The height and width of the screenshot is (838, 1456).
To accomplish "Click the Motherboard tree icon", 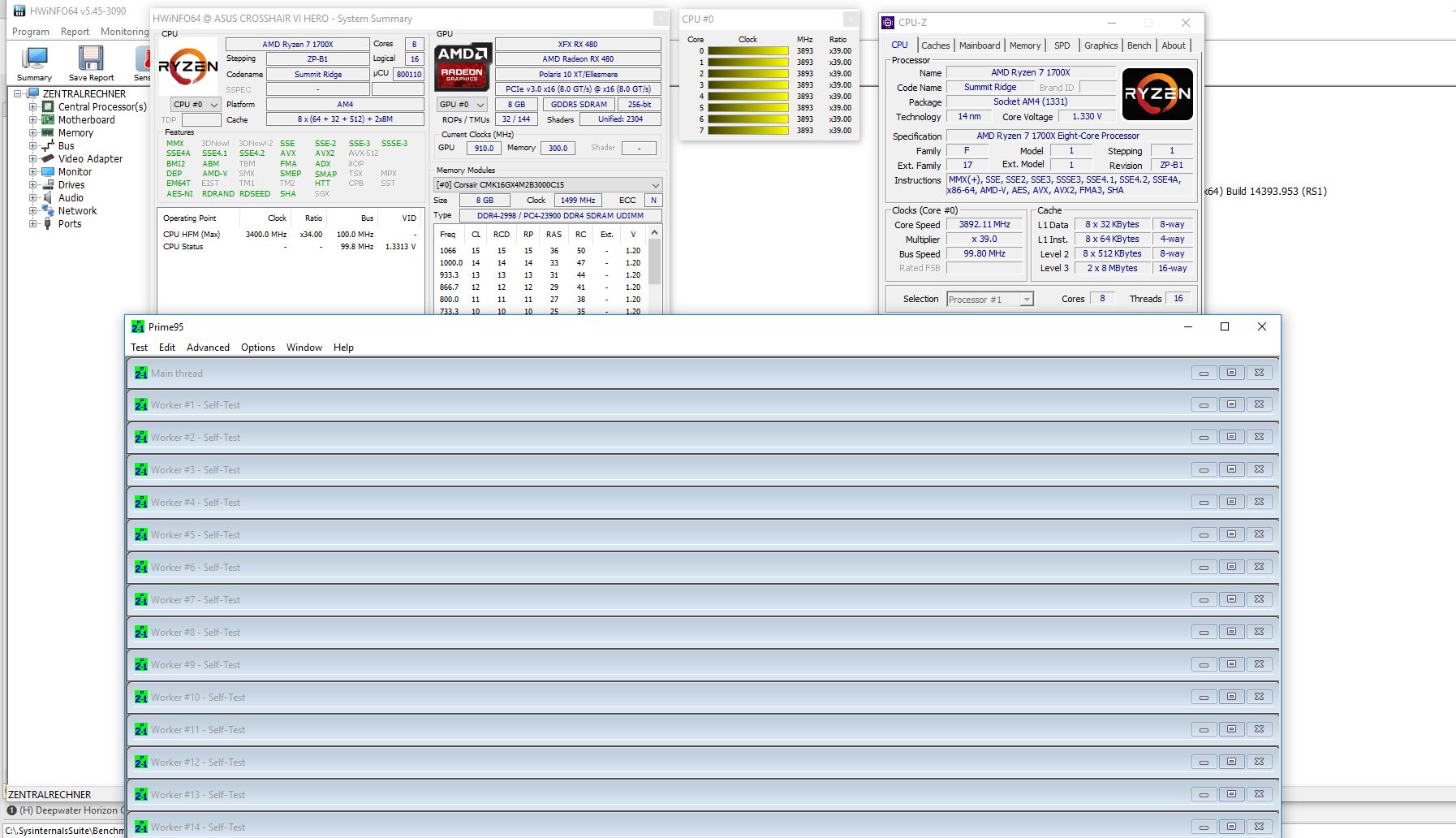I will point(48,119).
